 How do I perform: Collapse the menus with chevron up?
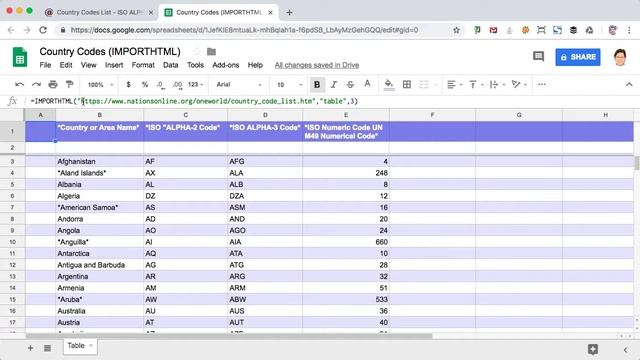click(629, 84)
